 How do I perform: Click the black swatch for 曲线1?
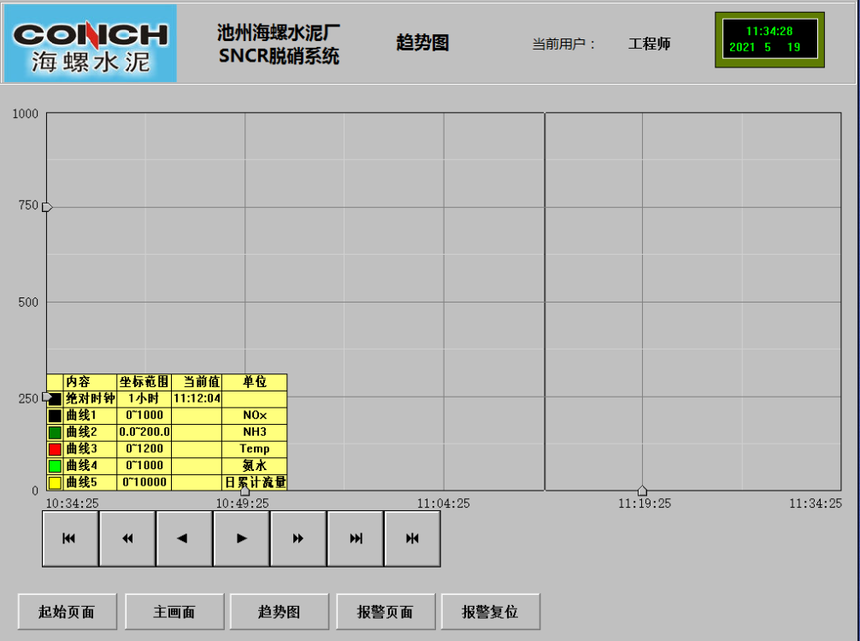point(55,416)
